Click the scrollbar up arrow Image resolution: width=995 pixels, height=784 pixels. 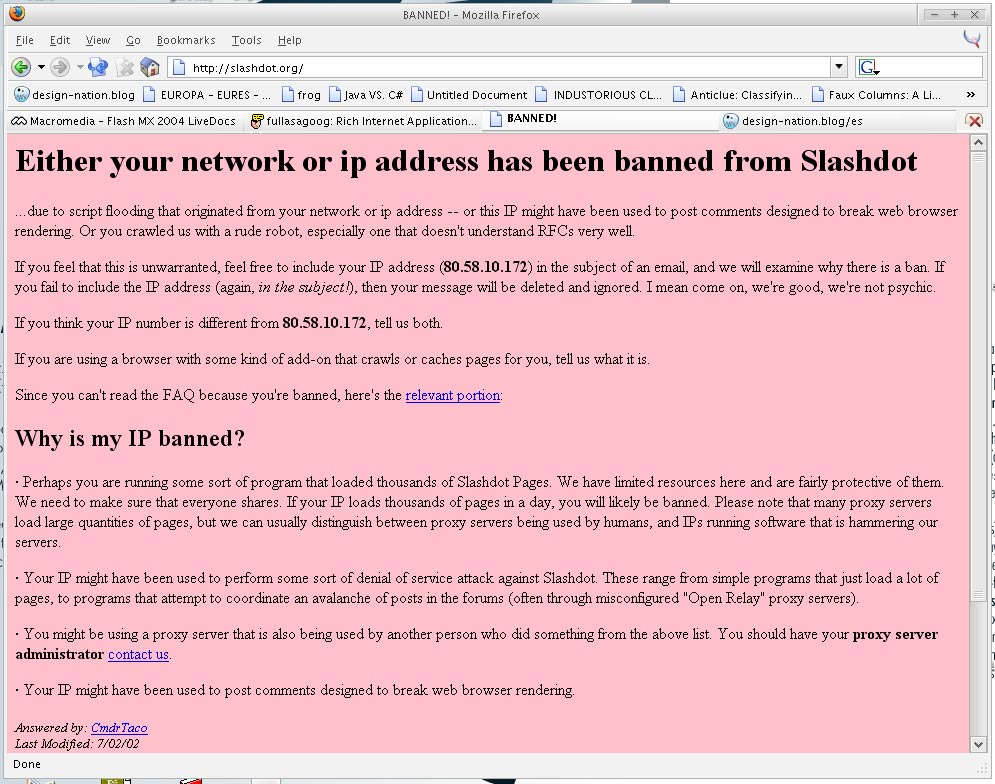click(x=978, y=142)
